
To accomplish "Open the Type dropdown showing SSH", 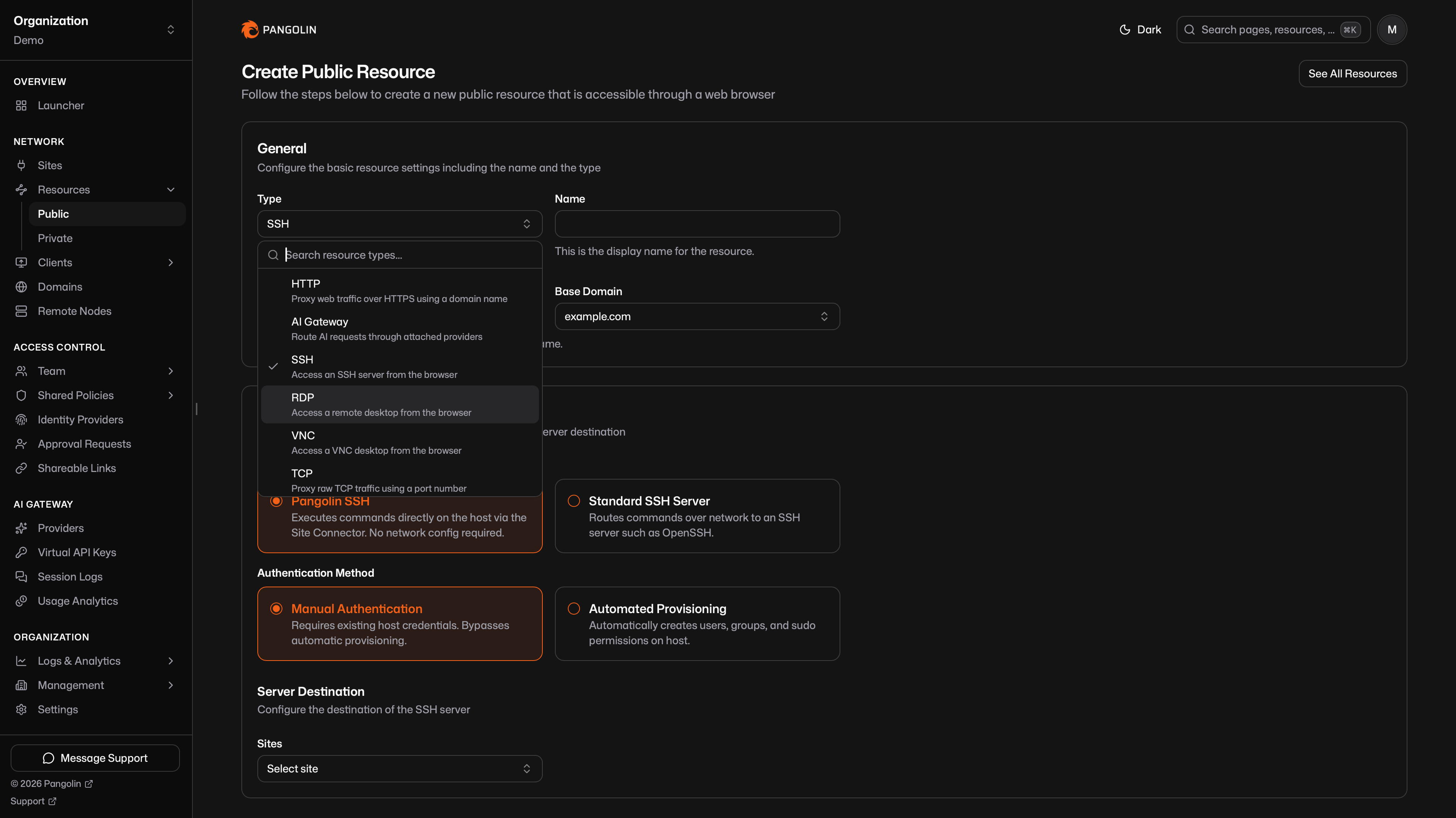I will pos(400,224).
